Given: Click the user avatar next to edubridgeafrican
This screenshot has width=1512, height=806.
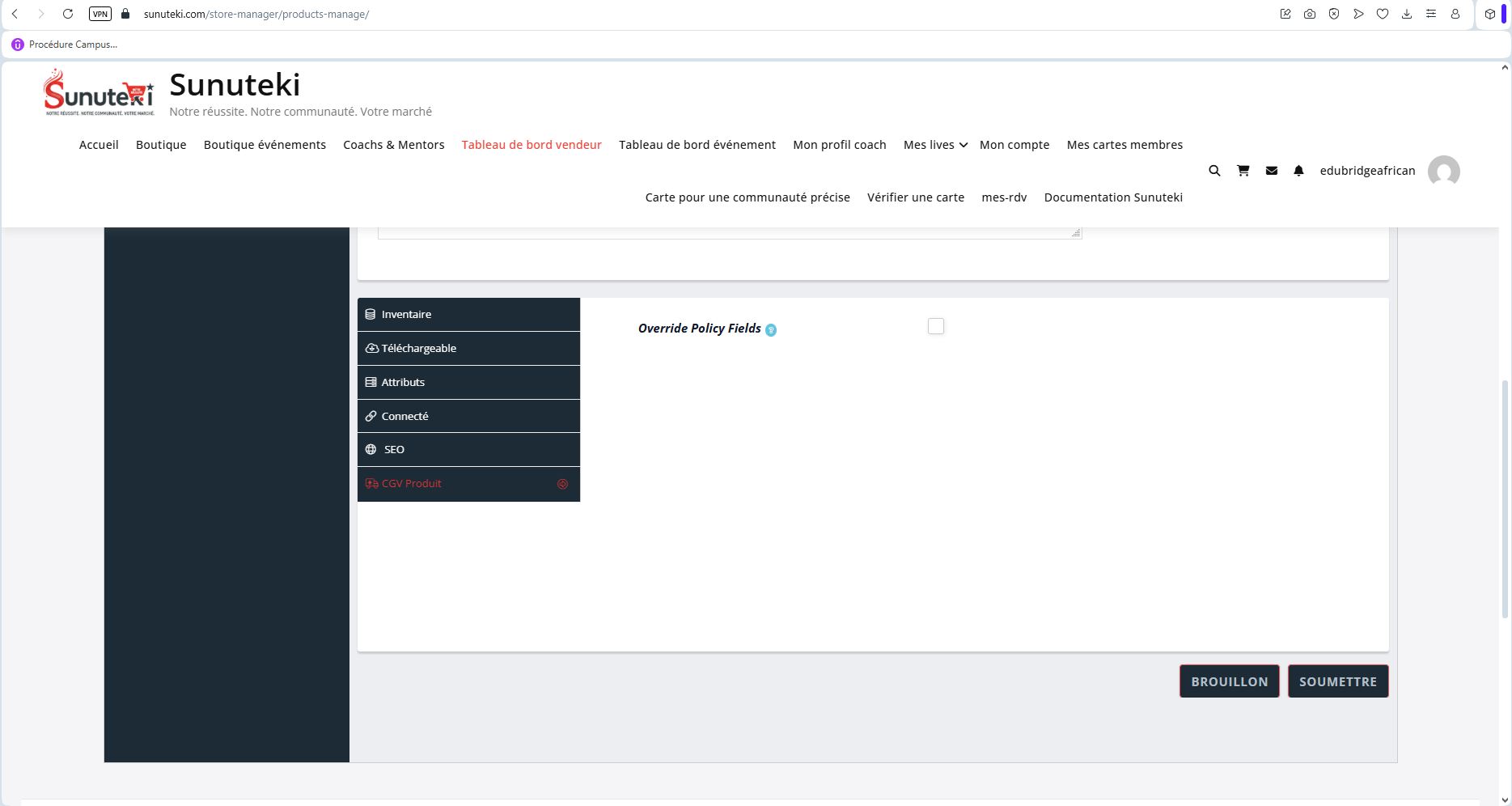Looking at the screenshot, I should click(1443, 172).
